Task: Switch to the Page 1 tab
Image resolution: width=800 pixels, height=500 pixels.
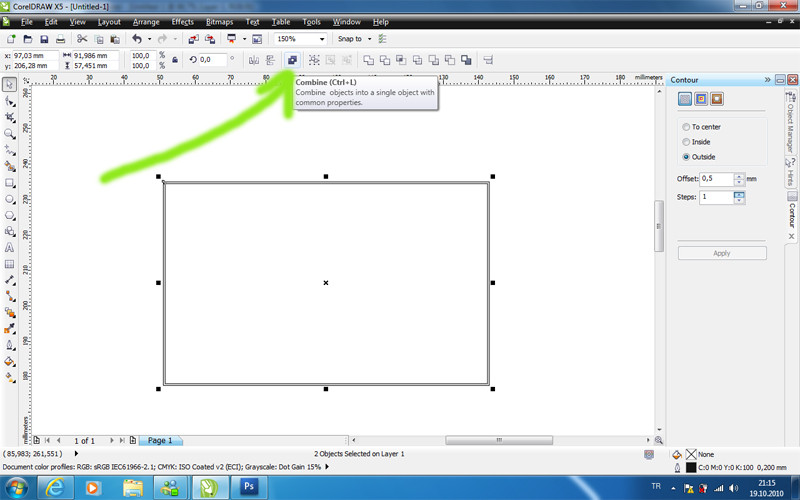Action: point(160,440)
